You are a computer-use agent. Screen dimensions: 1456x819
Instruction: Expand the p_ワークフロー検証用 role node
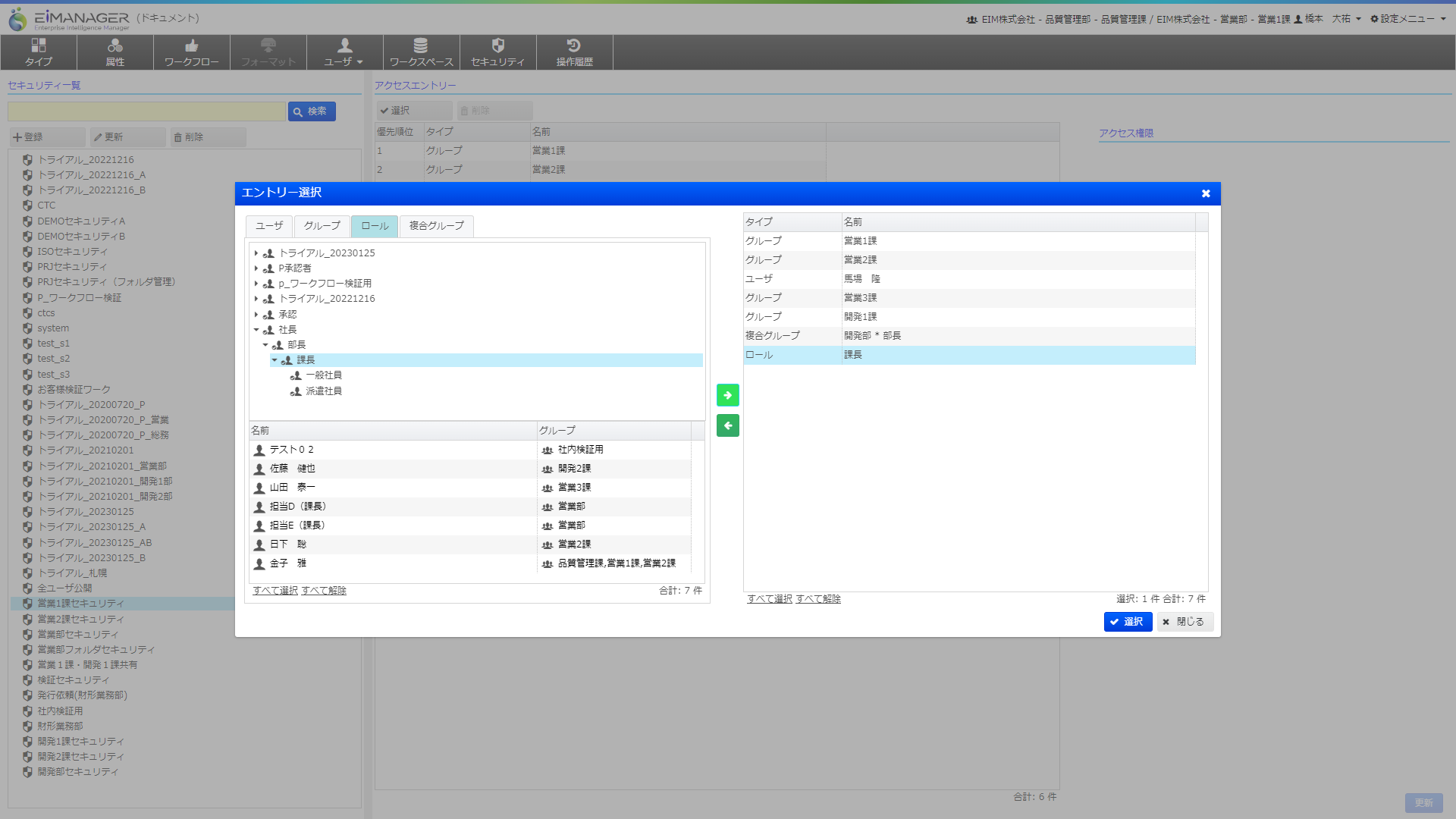pyautogui.click(x=256, y=284)
